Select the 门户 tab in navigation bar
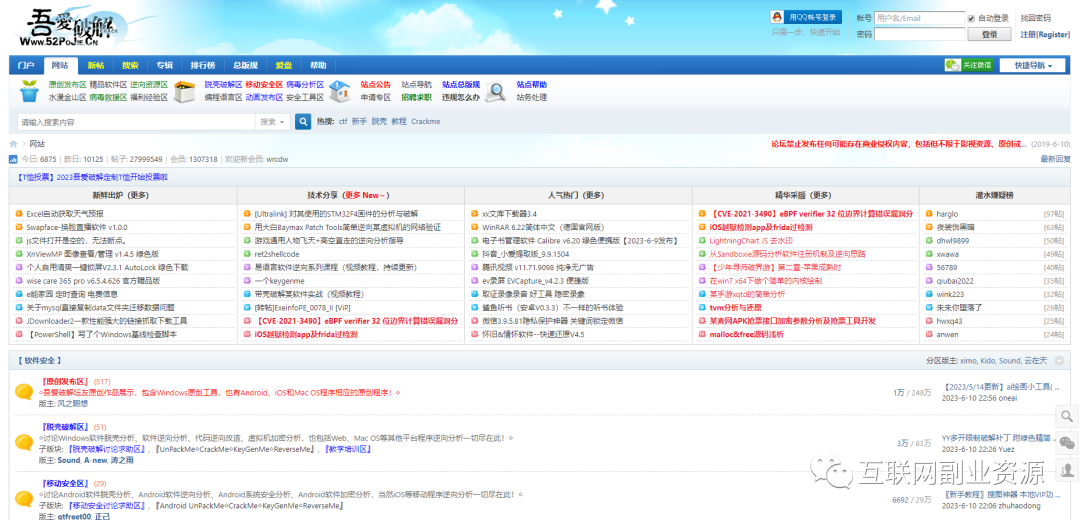The image size is (1080, 520). point(26,65)
